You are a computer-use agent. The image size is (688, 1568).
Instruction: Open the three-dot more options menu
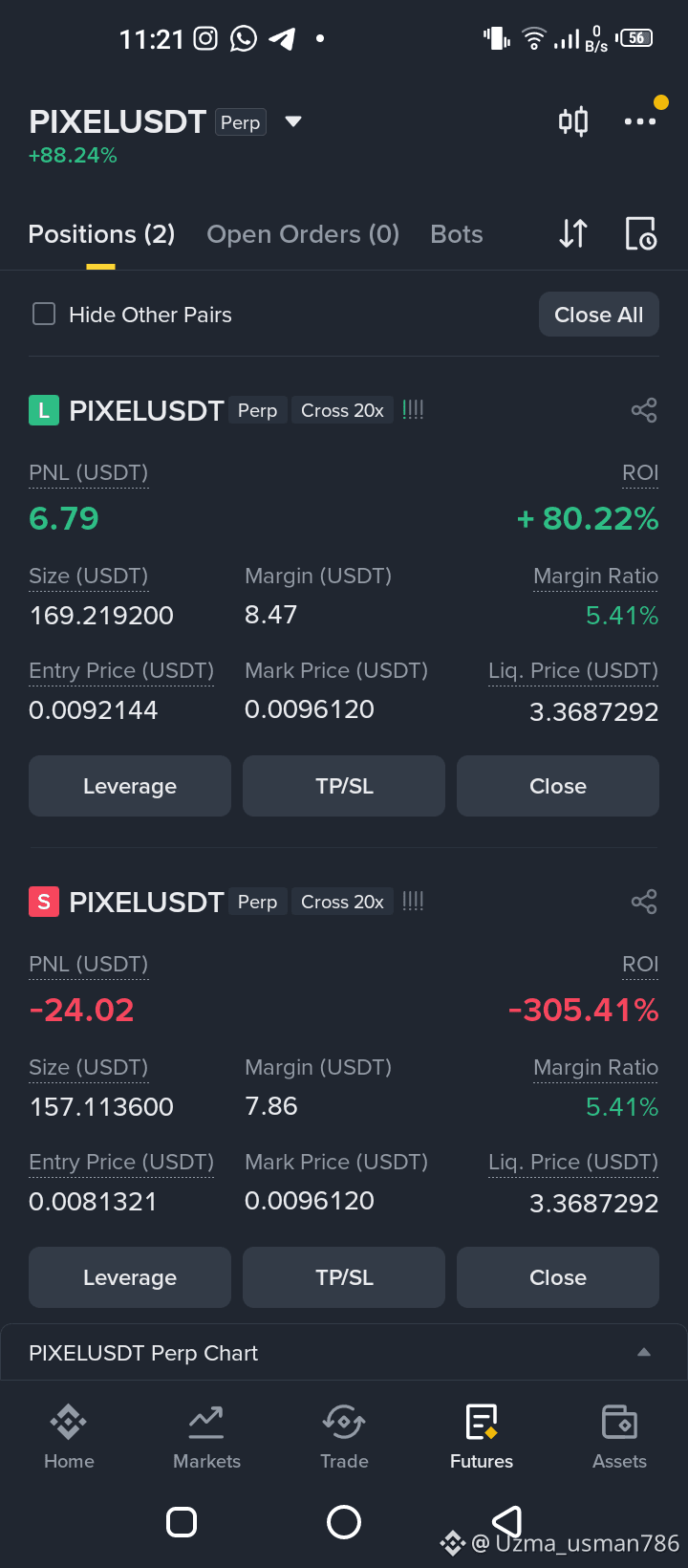[x=640, y=121]
